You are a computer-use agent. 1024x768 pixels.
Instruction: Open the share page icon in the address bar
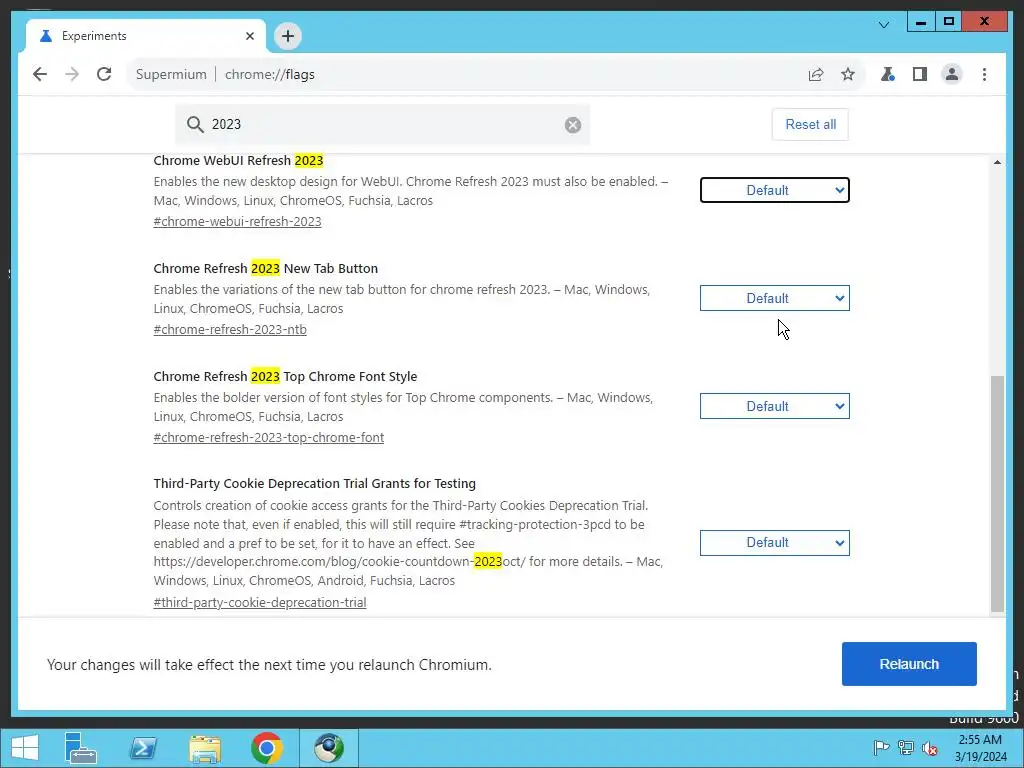[x=816, y=74]
